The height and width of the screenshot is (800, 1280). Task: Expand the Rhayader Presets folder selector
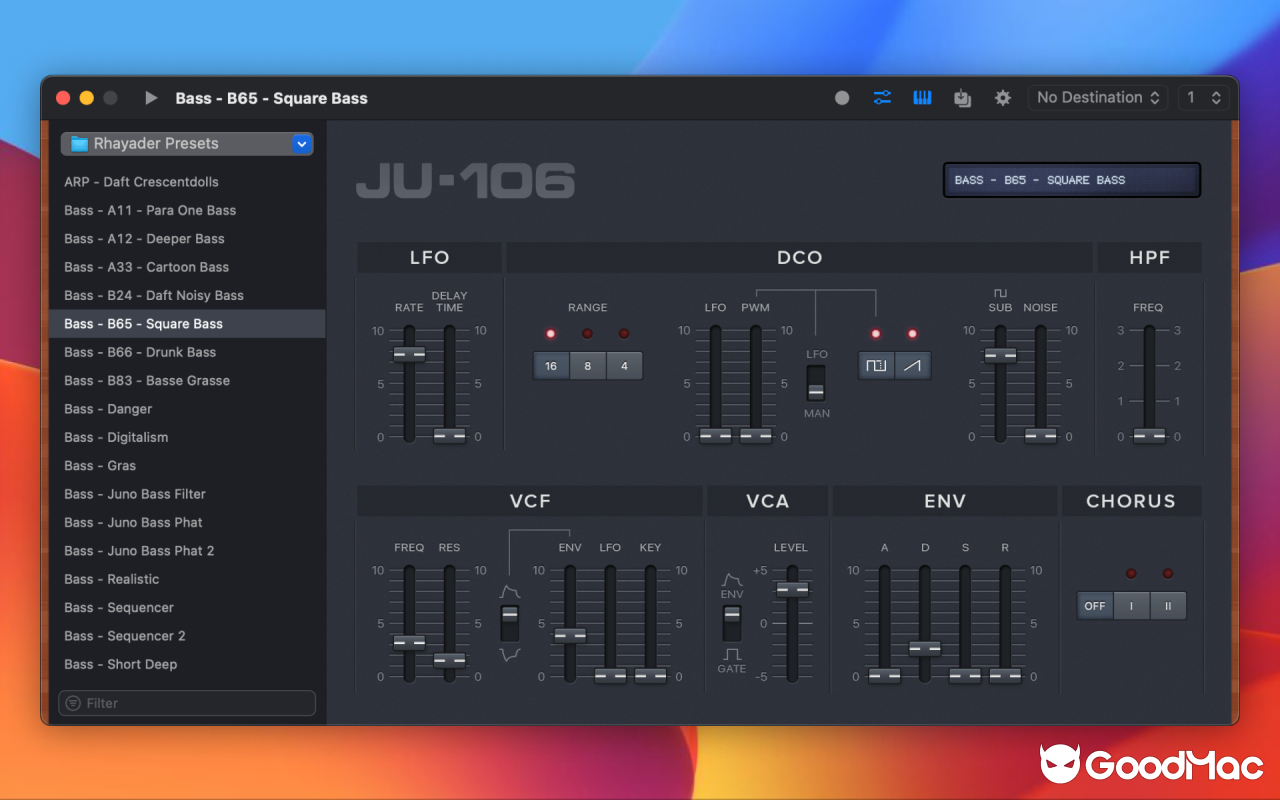(x=301, y=143)
